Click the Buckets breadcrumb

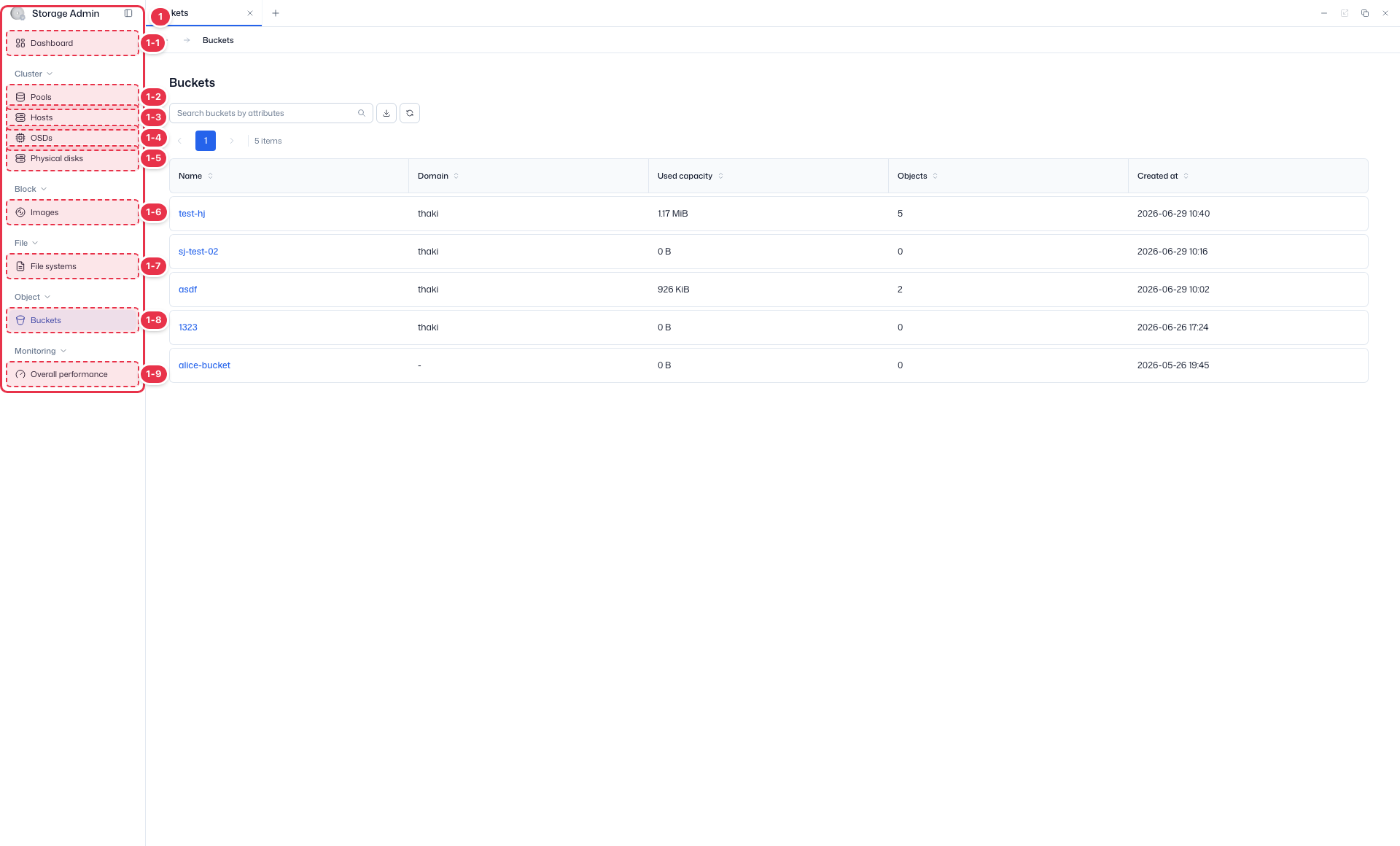[x=218, y=40]
